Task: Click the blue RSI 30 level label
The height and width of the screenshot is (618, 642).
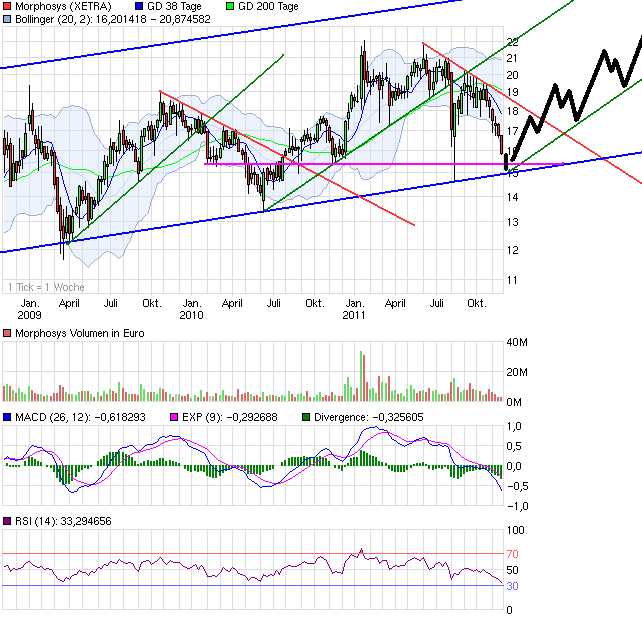Action: (x=513, y=586)
